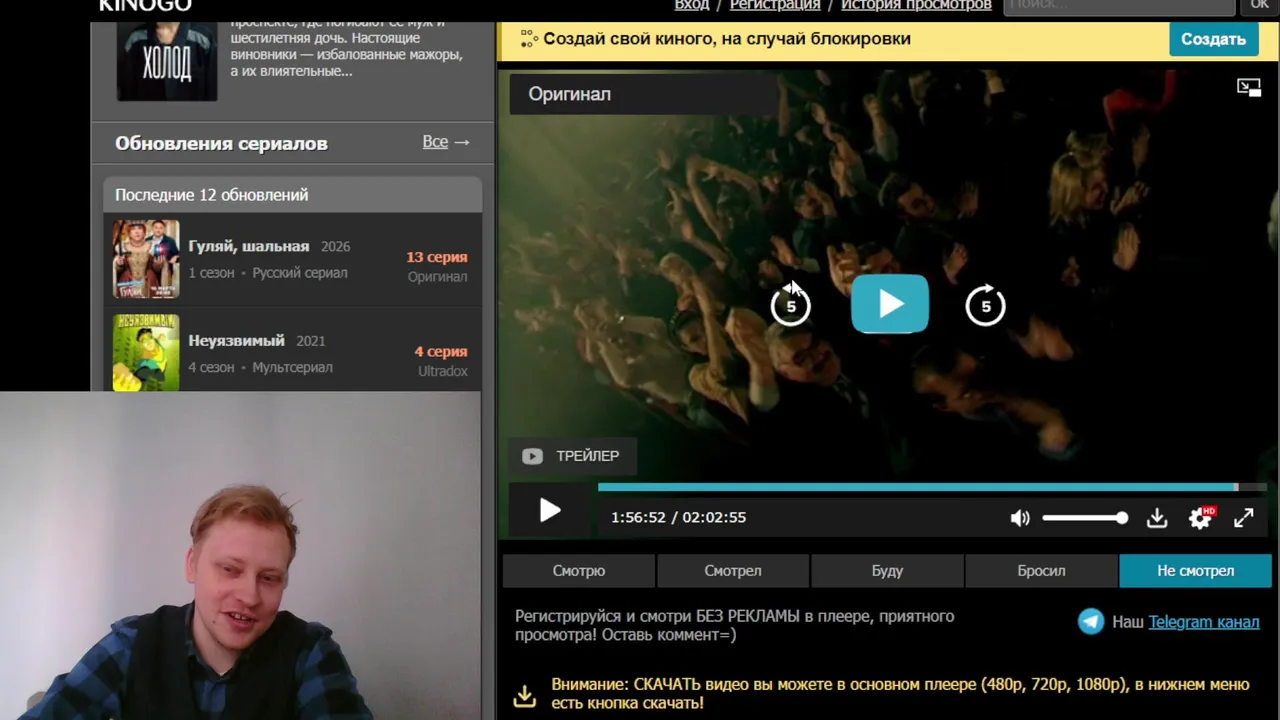This screenshot has height=720, width=1280.
Task: Adjust the volume slider
Action: (1085, 518)
